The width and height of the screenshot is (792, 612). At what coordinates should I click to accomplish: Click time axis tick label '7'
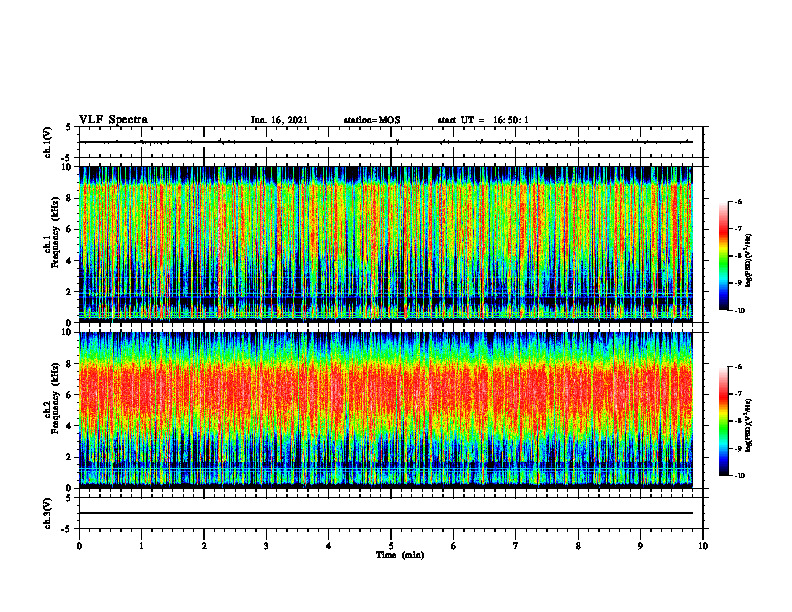coord(516,546)
